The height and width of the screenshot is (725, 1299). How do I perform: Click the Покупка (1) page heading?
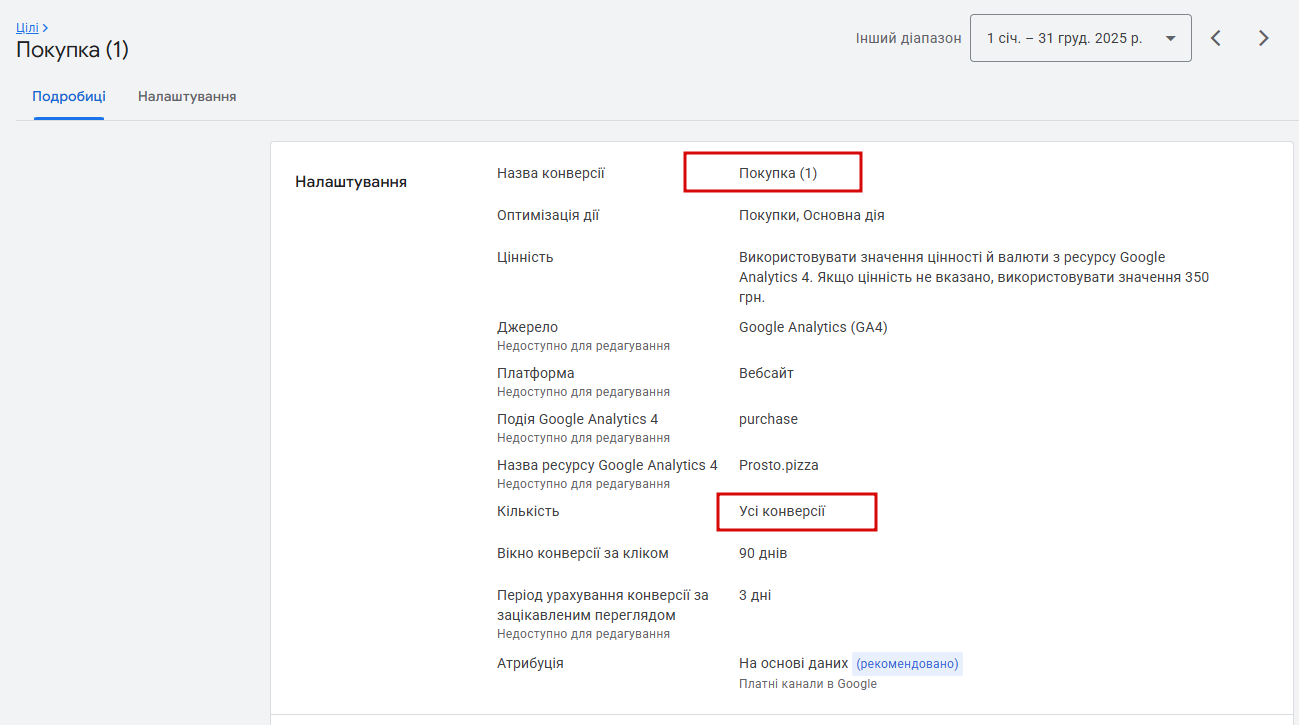pyautogui.click(x=72, y=50)
